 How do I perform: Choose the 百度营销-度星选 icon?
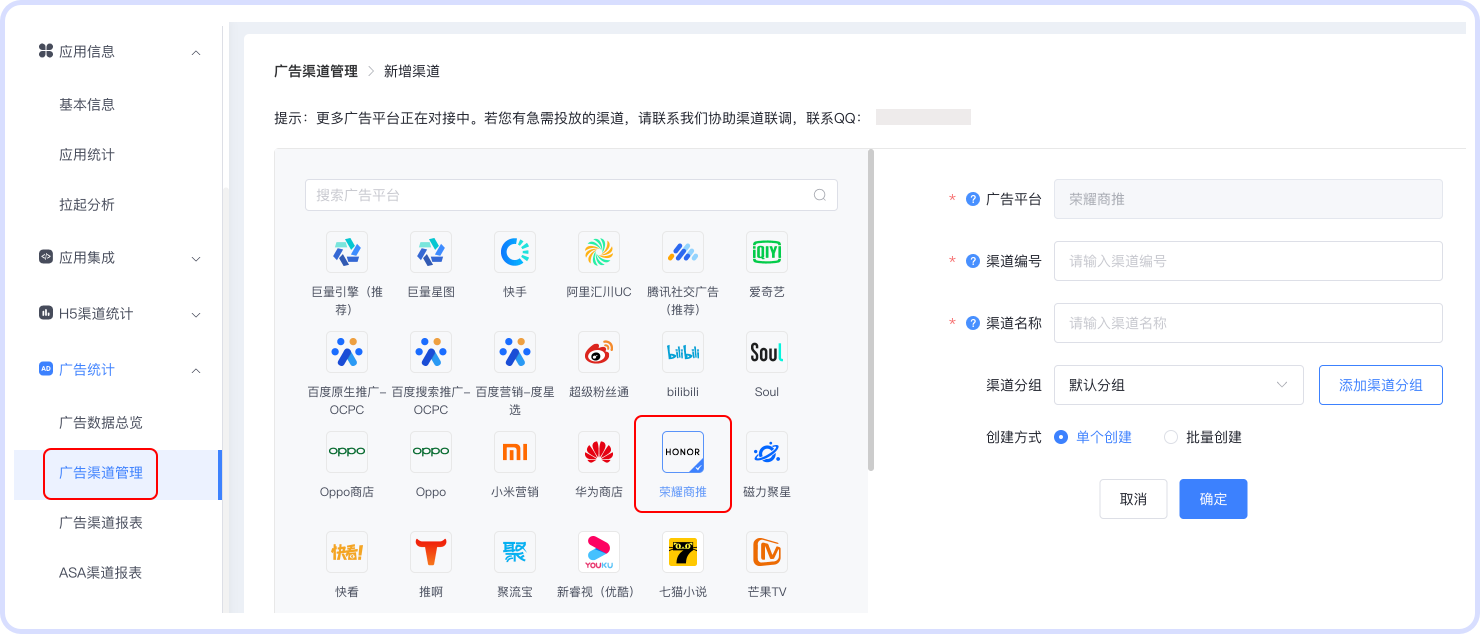pyautogui.click(x=515, y=352)
